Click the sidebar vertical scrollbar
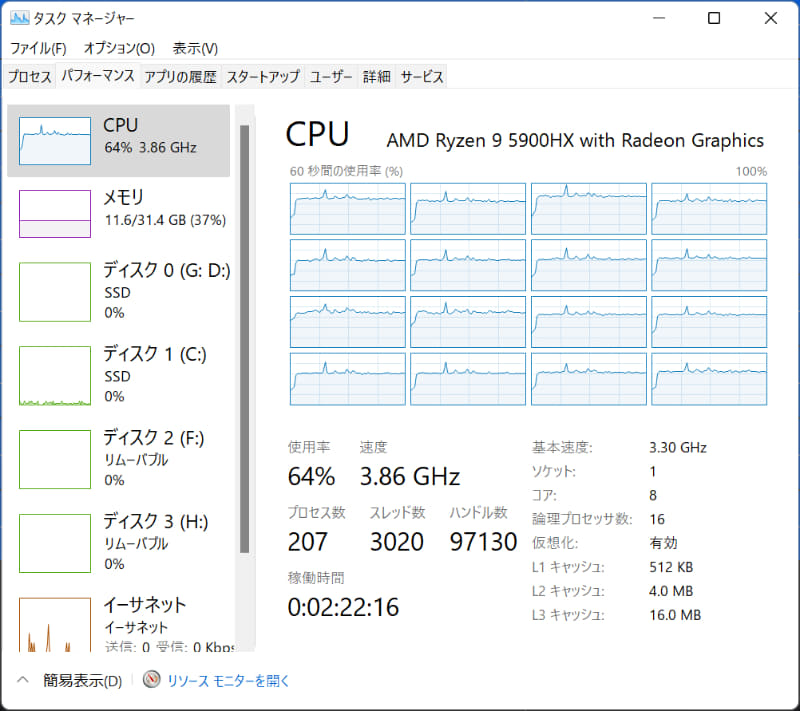Viewport: 800px width, 711px height. pos(244,340)
